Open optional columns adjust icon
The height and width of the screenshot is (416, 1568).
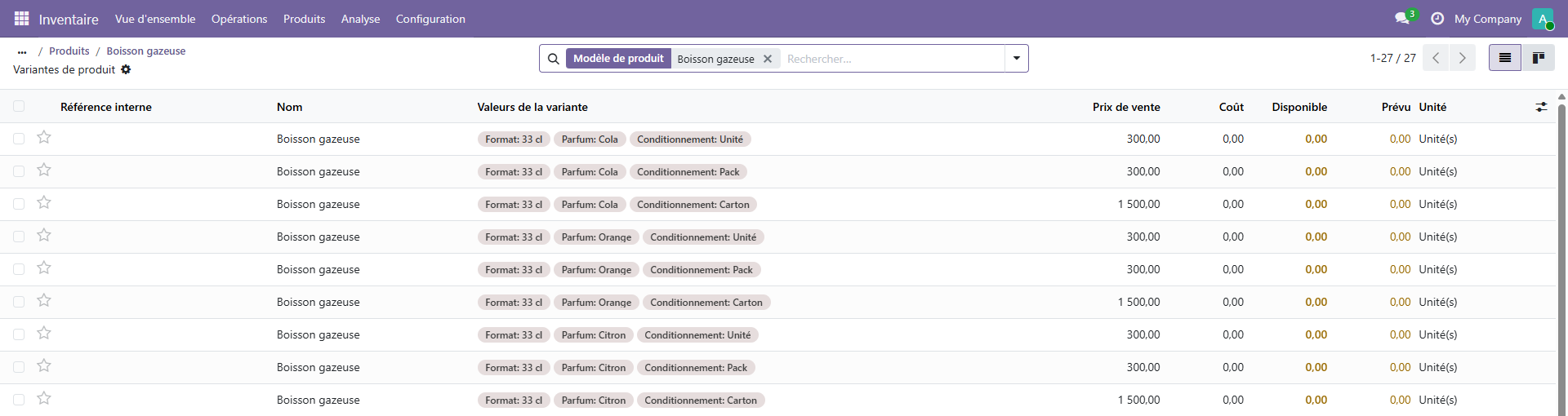coord(1541,107)
